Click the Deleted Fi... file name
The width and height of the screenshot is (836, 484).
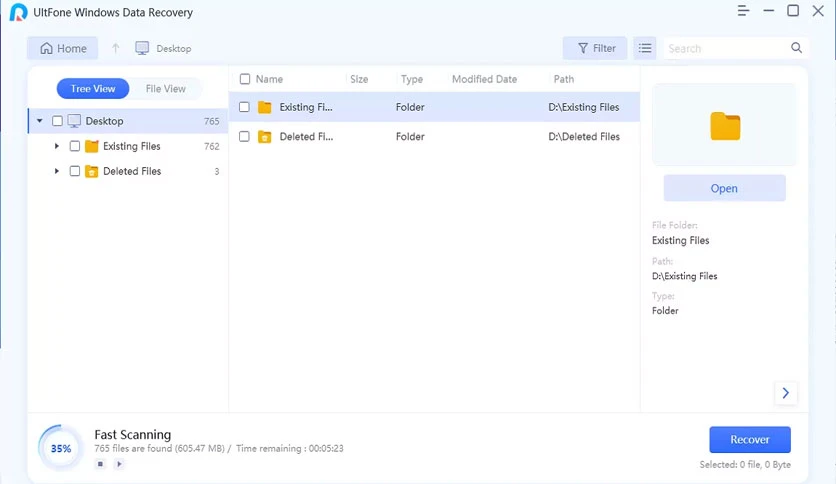[307, 137]
